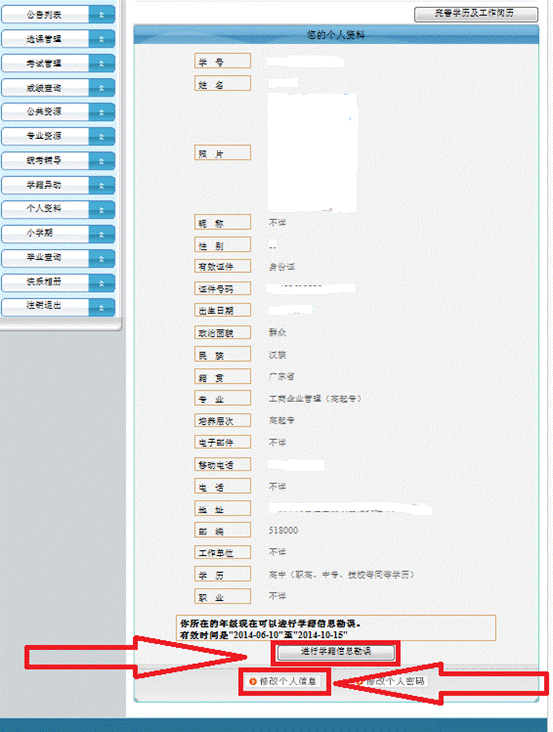Viewport: 553px width, 732px height.
Task: Click the 出生日期 field label
Action: pos(223,310)
